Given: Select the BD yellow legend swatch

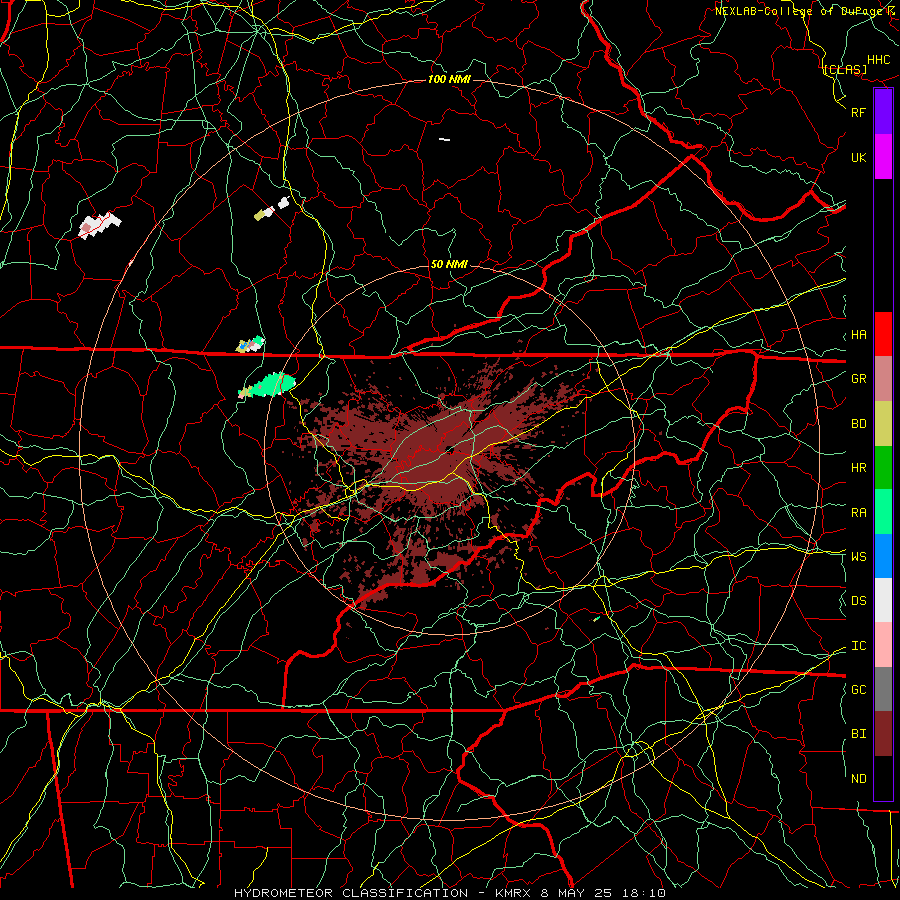Looking at the screenshot, I should tap(883, 424).
